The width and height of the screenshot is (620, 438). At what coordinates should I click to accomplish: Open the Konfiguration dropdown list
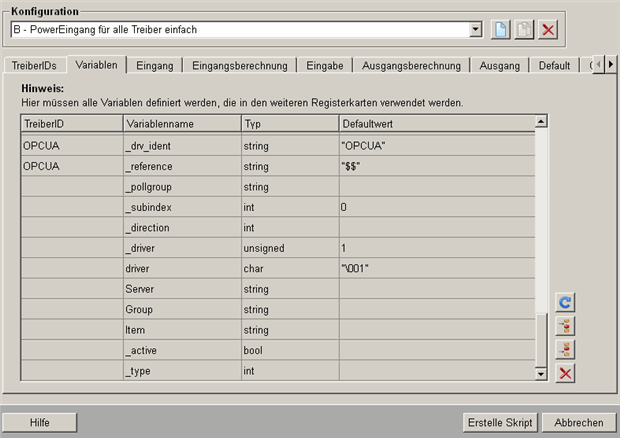475,30
